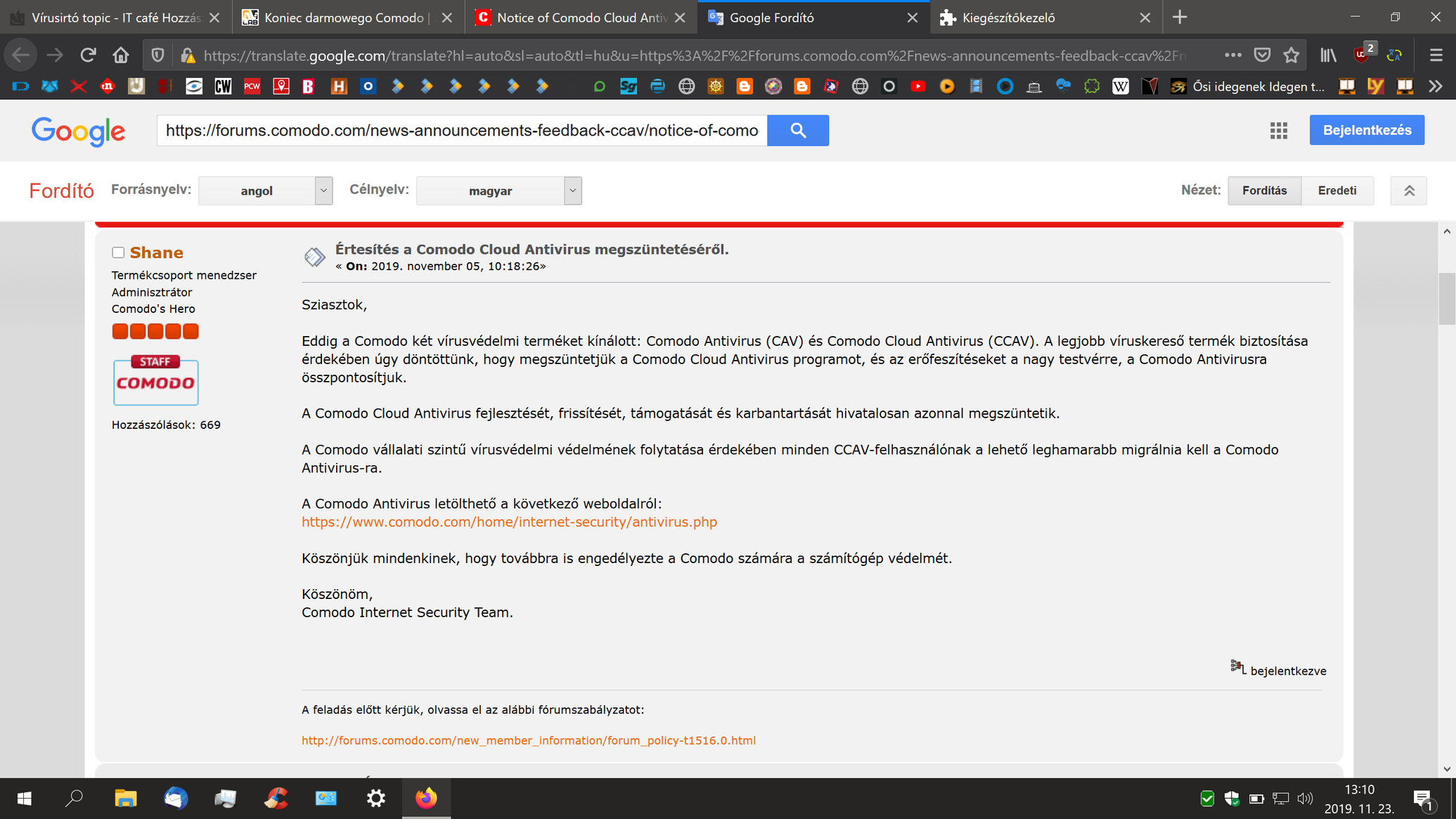
Task: Open the Sg bookmark icon
Action: pos(628,86)
